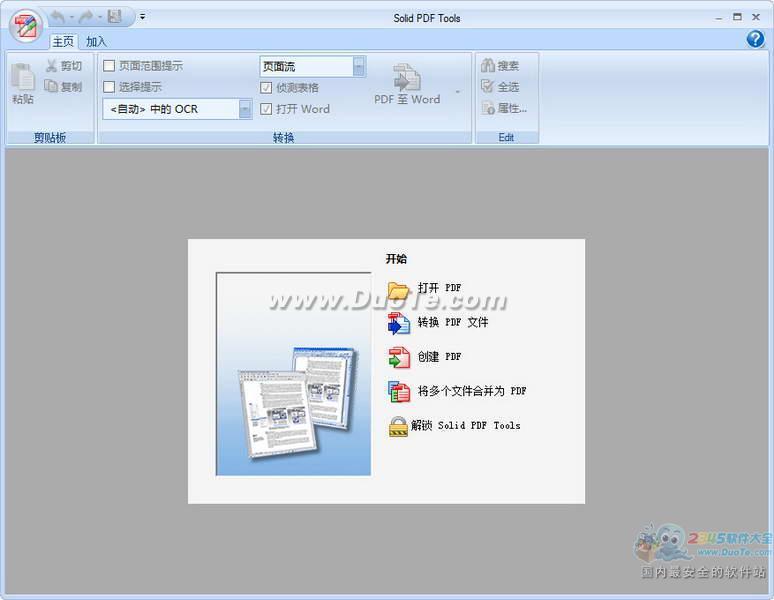
Task: Open the Solid PDF Tools application menu orb
Action: tap(26, 26)
